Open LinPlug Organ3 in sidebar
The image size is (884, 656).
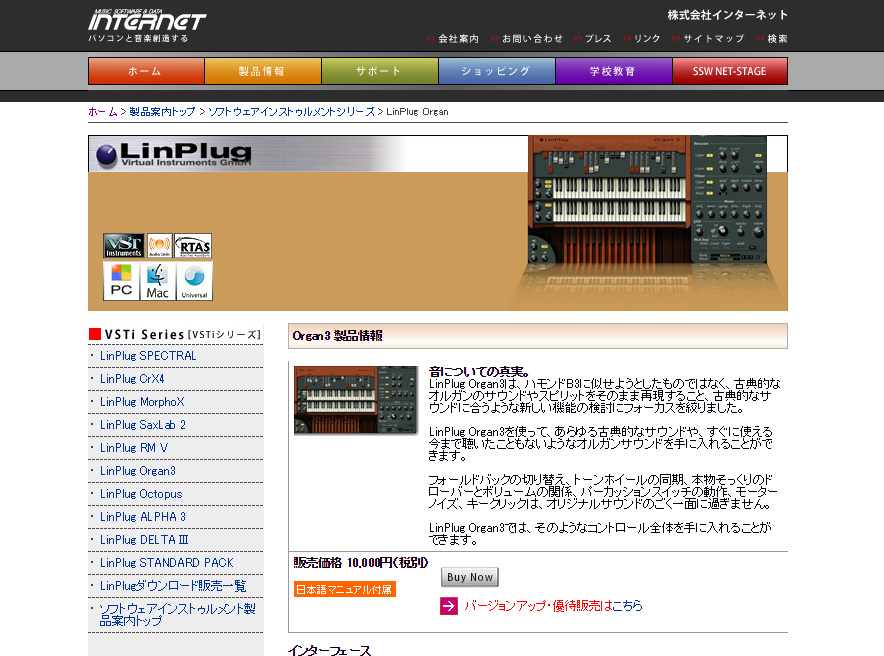[138, 471]
